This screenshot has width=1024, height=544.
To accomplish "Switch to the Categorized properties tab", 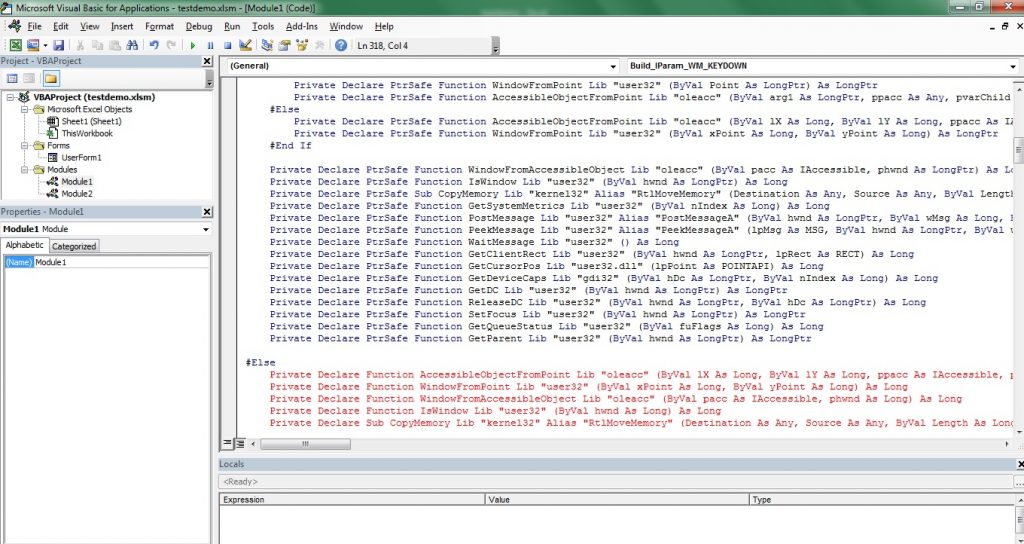I will (74, 246).
